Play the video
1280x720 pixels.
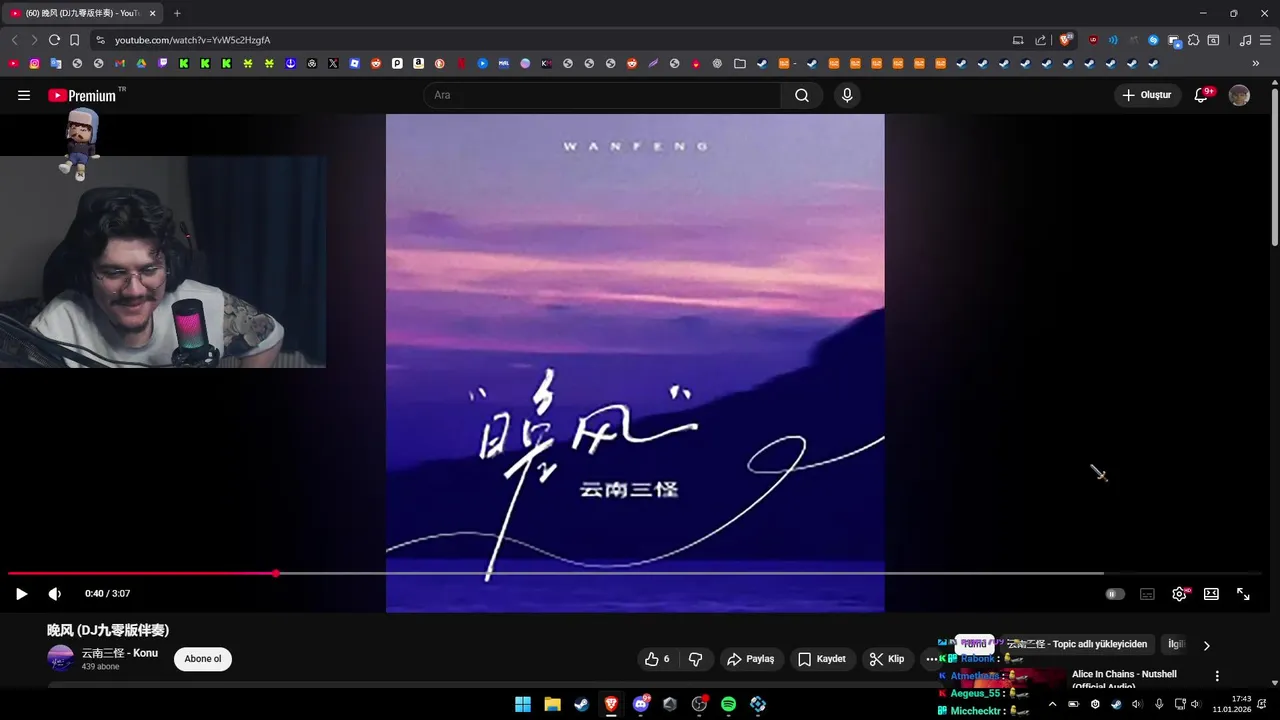21,594
